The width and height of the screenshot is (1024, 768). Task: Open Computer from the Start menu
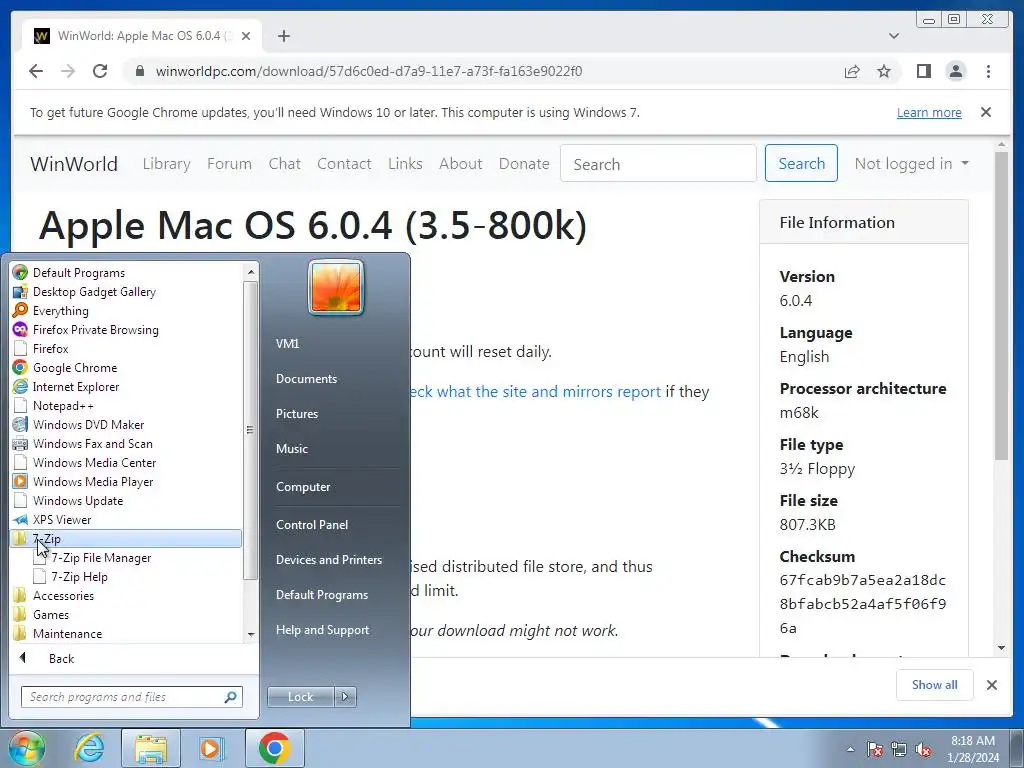point(303,487)
